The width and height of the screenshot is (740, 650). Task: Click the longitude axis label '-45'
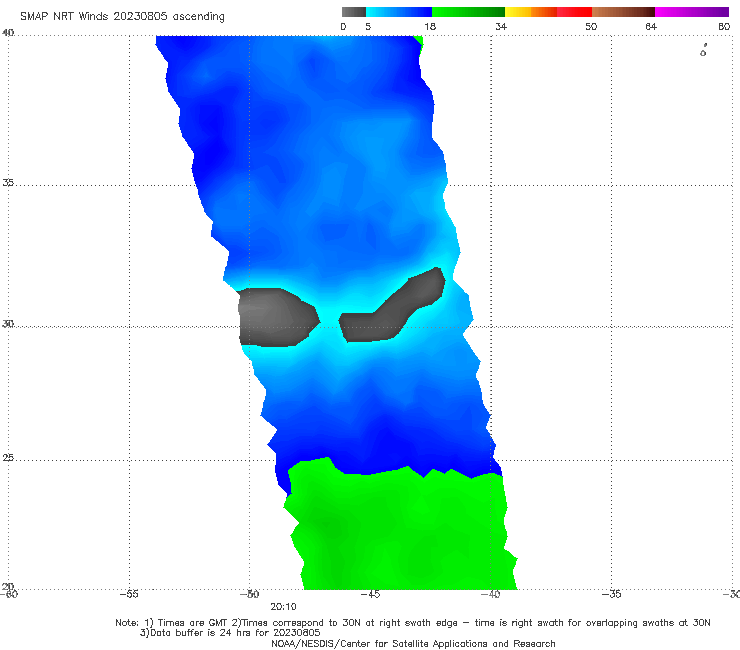[370, 594]
